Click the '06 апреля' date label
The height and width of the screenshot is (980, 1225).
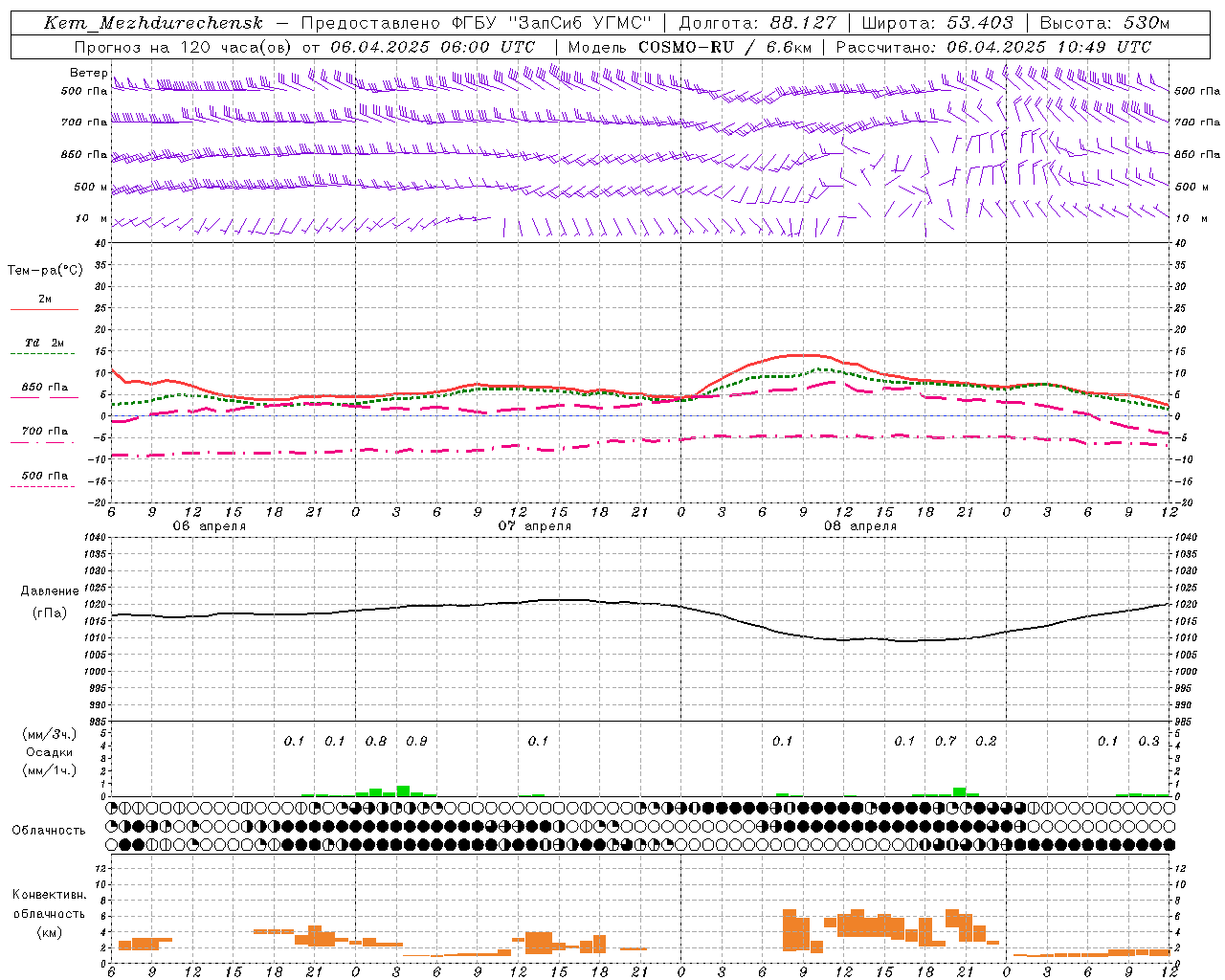click(x=209, y=526)
